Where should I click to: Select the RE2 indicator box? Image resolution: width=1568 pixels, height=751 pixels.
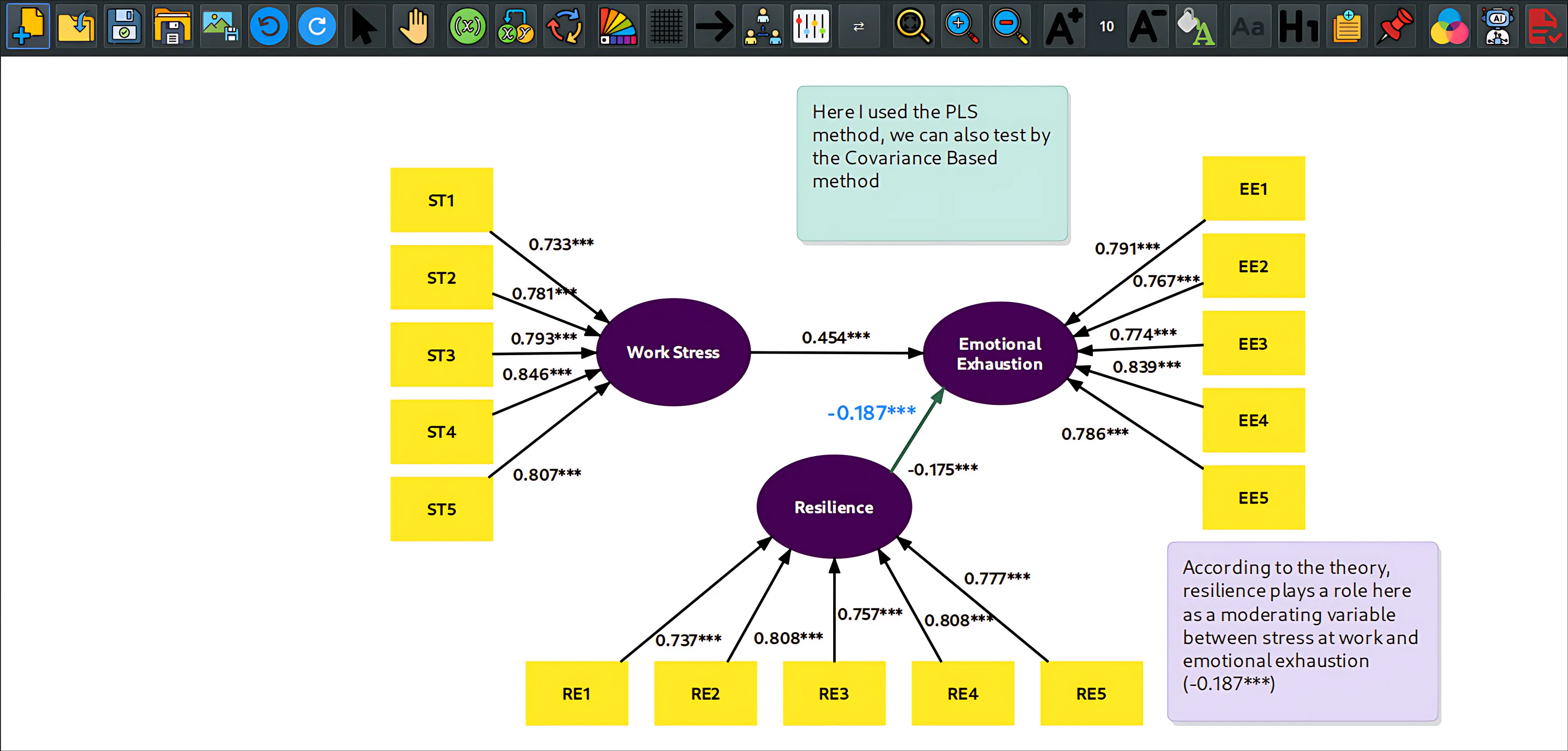(x=705, y=693)
